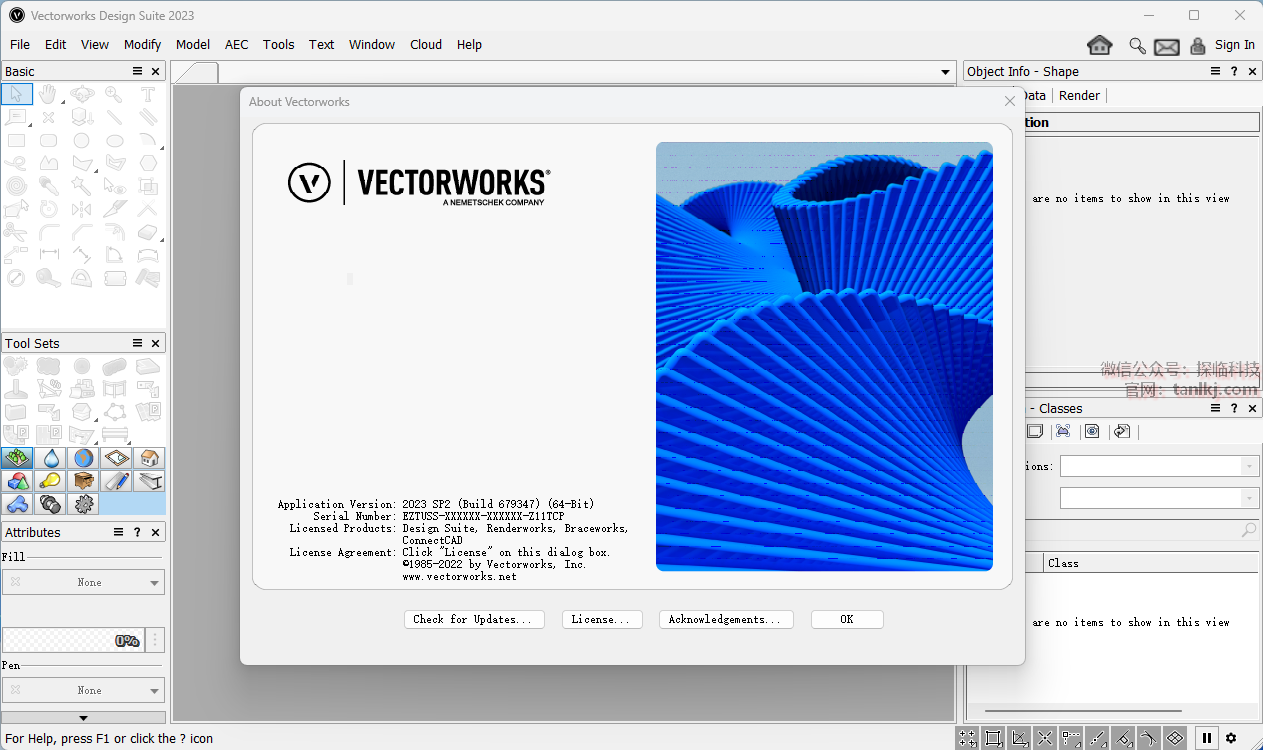The height and width of the screenshot is (750, 1263).
Task: Open the document tab list dropdown arrow
Action: click(x=945, y=72)
